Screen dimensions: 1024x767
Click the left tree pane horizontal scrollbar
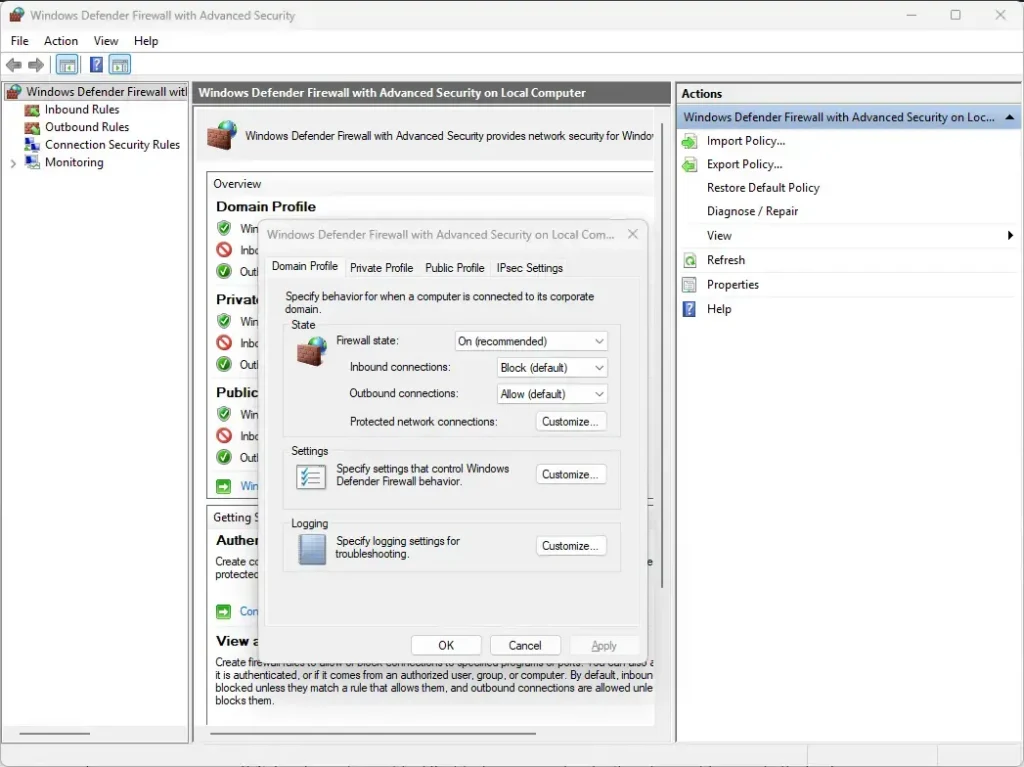click(x=55, y=734)
